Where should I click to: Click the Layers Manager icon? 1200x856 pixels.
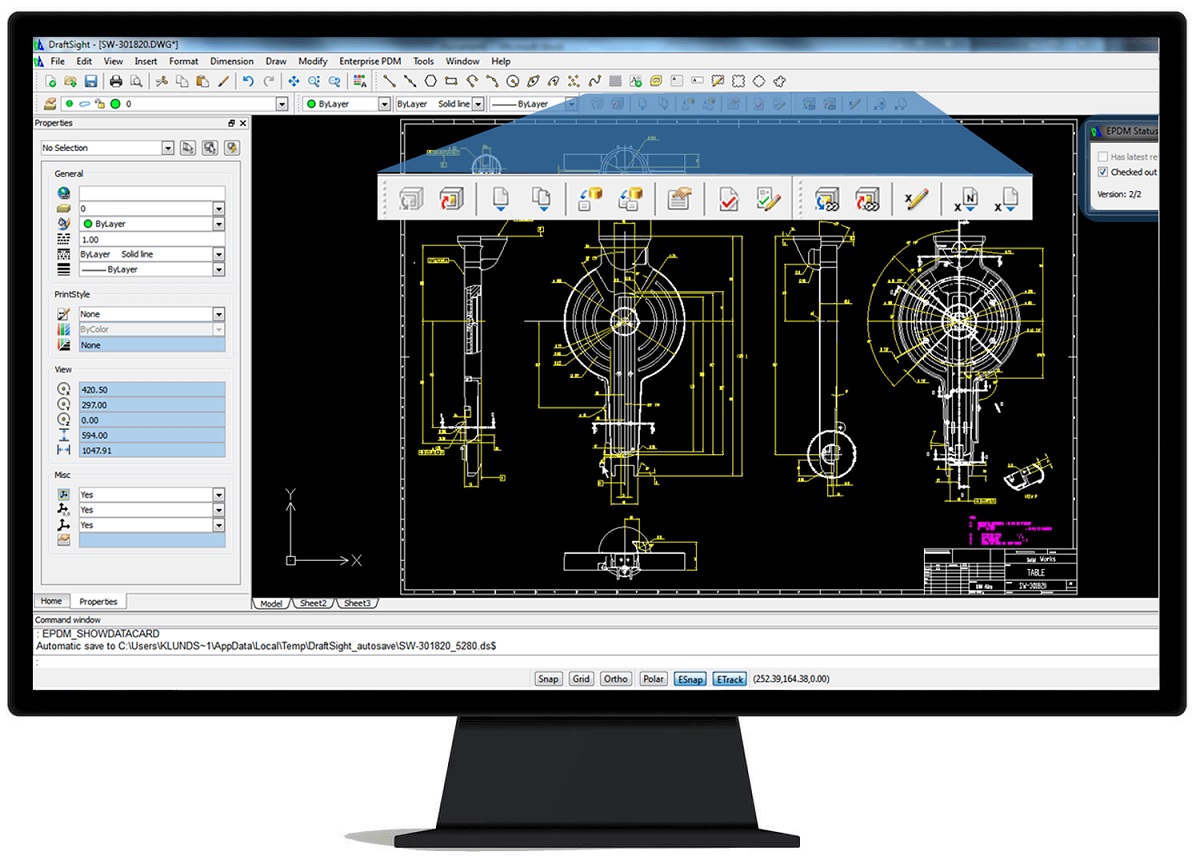coord(50,104)
